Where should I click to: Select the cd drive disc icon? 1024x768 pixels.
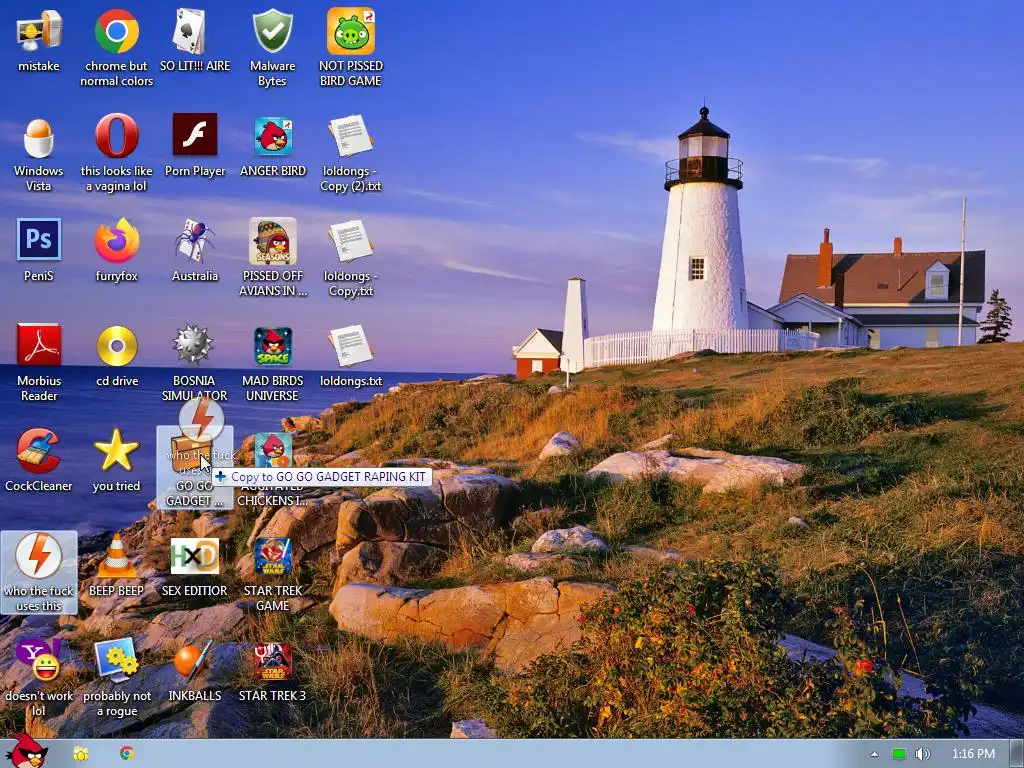click(x=117, y=345)
